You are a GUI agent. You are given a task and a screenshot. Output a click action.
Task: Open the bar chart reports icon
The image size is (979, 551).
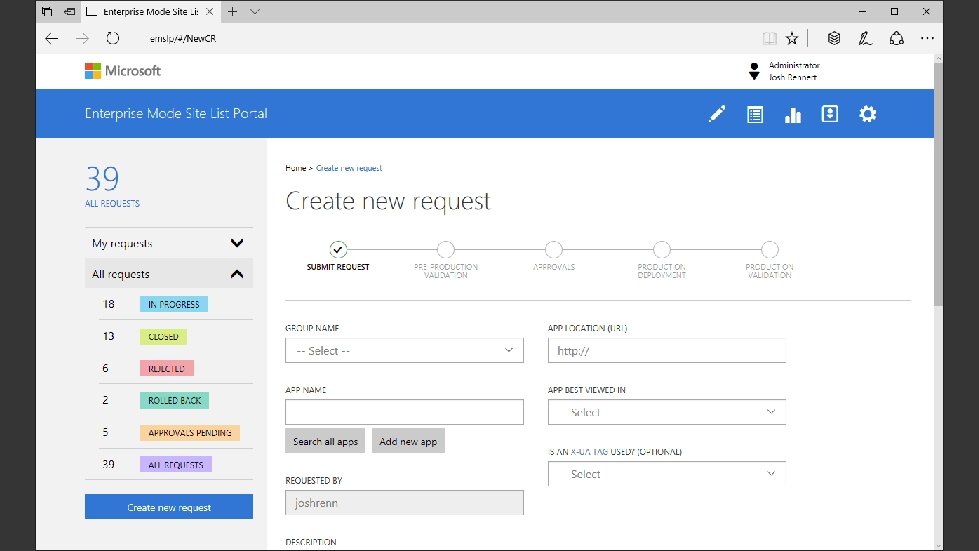[x=792, y=115]
